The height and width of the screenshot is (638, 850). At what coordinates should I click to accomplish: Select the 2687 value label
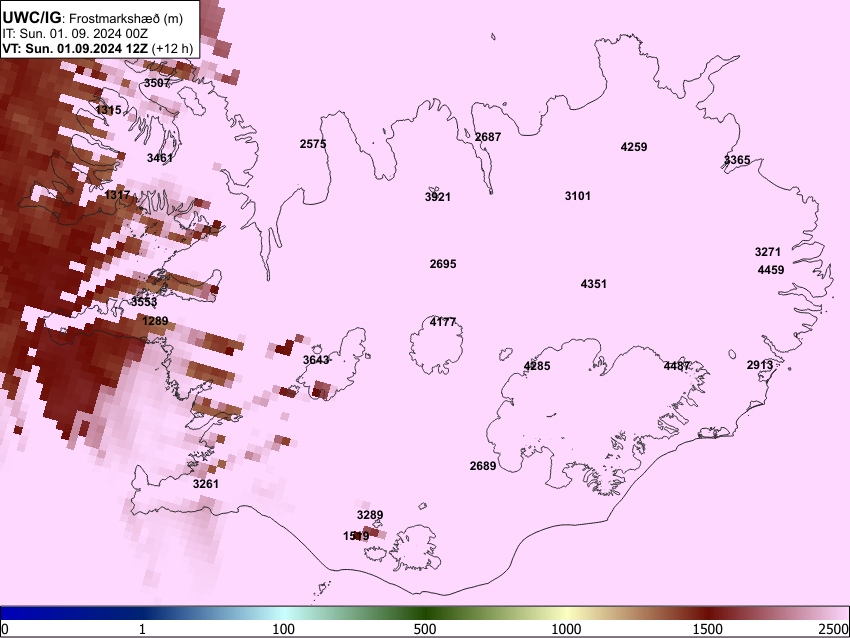coord(488,137)
